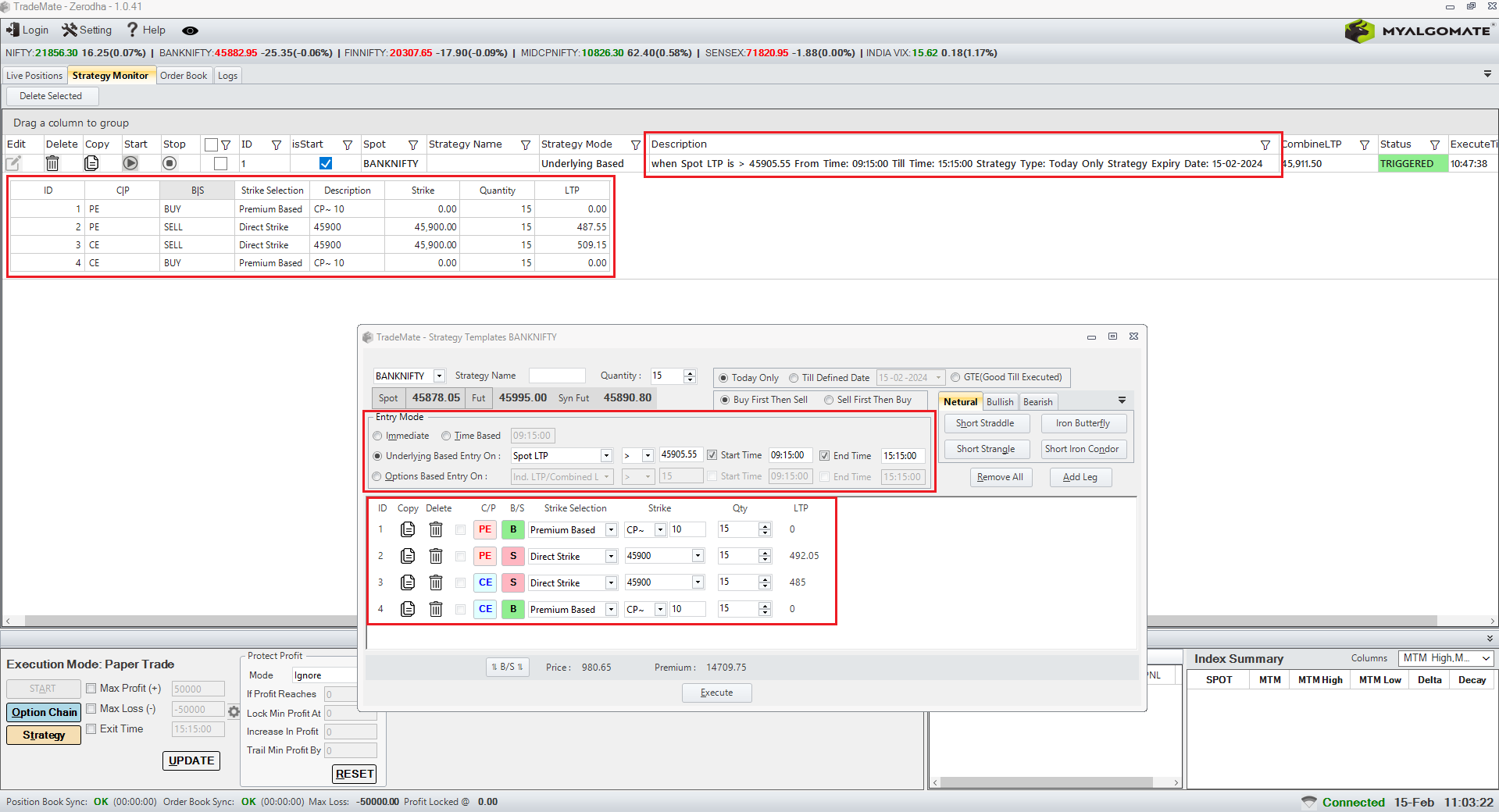Toggle PE option type on leg 1
The width and height of the screenshot is (1499, 812).
pyautogui.click(x=485, y=529)
